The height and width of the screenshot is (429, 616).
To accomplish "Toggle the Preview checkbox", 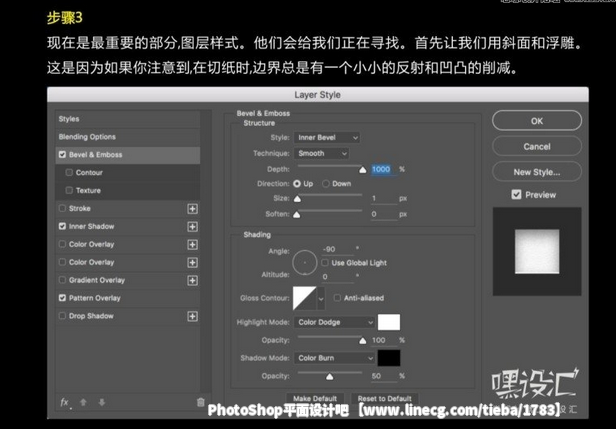I will click(x=516, y=194).
